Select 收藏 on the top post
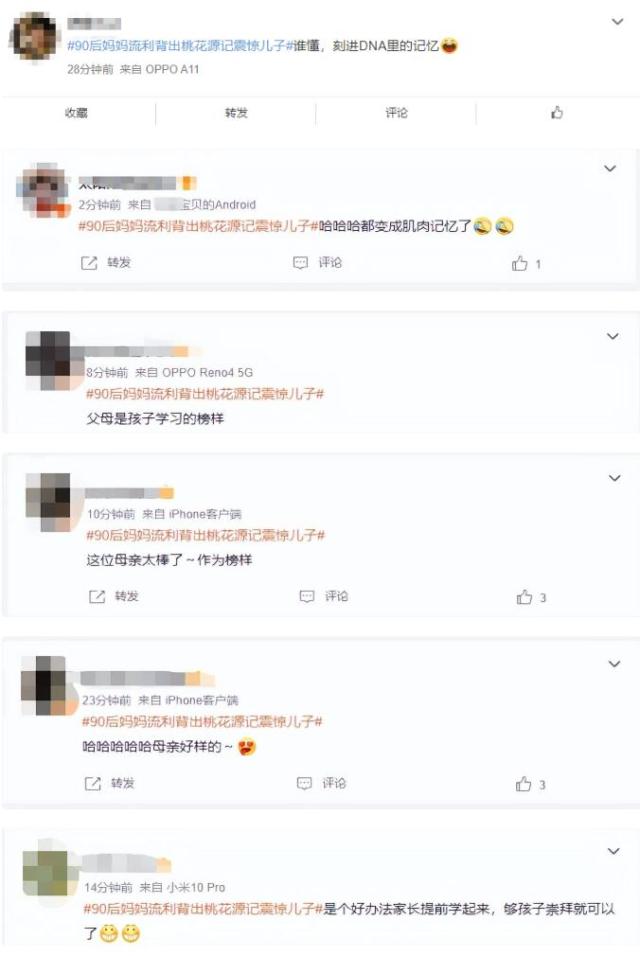This screenshot has width=640, height=956. (x=77, y=112)
